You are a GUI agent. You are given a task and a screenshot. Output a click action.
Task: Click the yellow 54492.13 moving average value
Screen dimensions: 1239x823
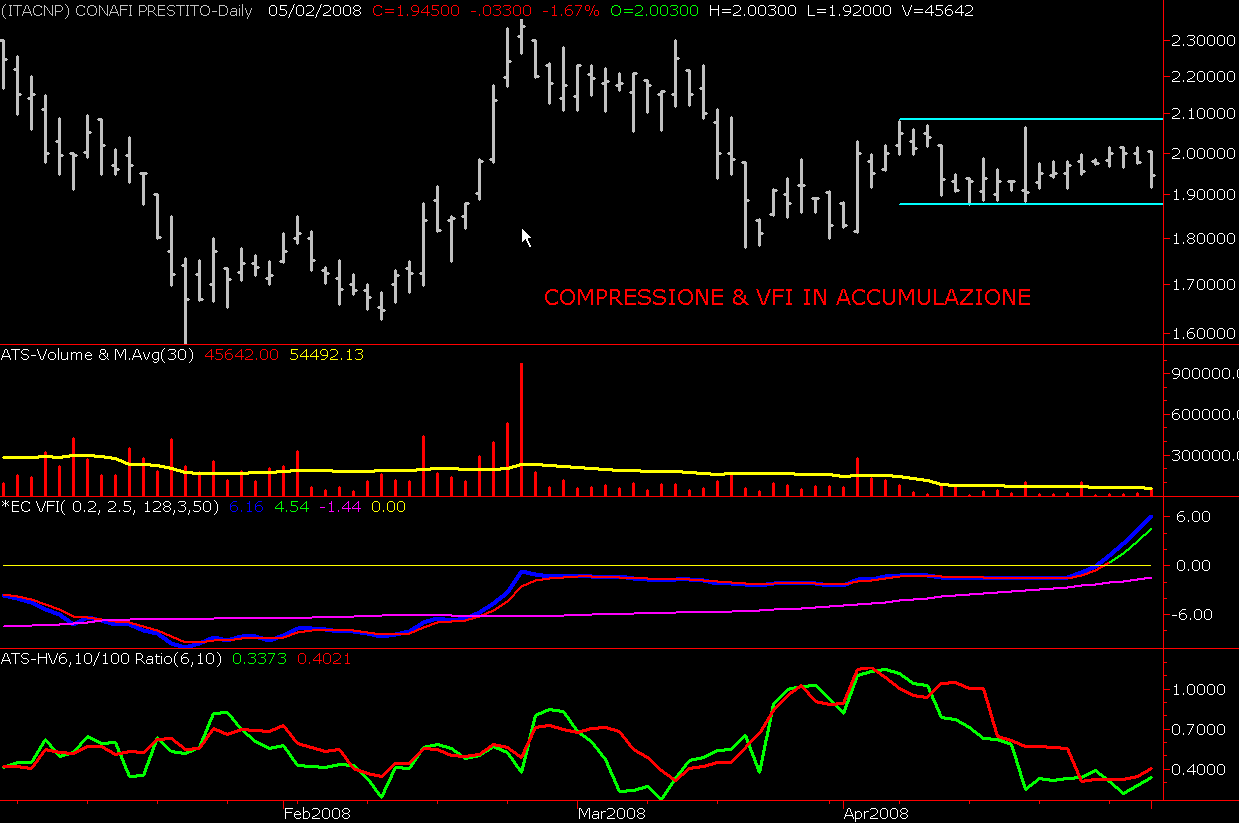tap(325, 354)
